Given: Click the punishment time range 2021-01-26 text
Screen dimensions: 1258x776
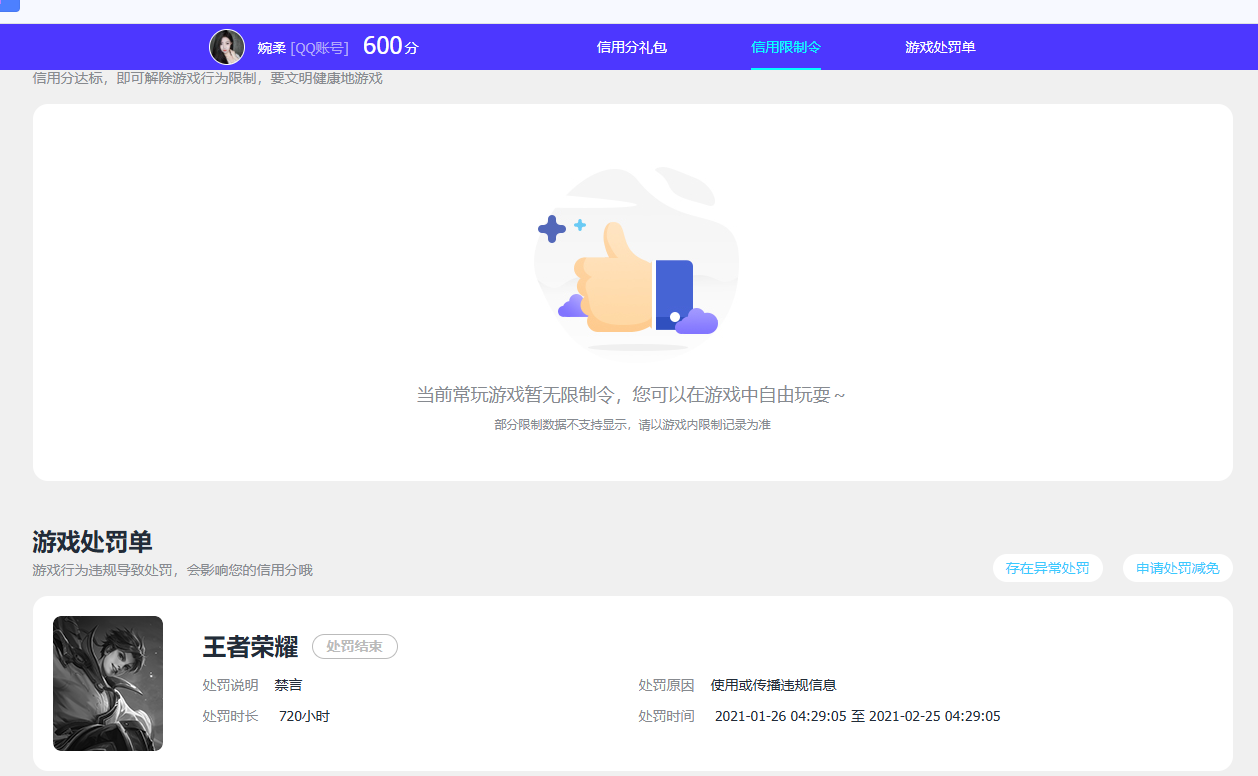Looking at the screenshot, I should (x=858, y=716).
